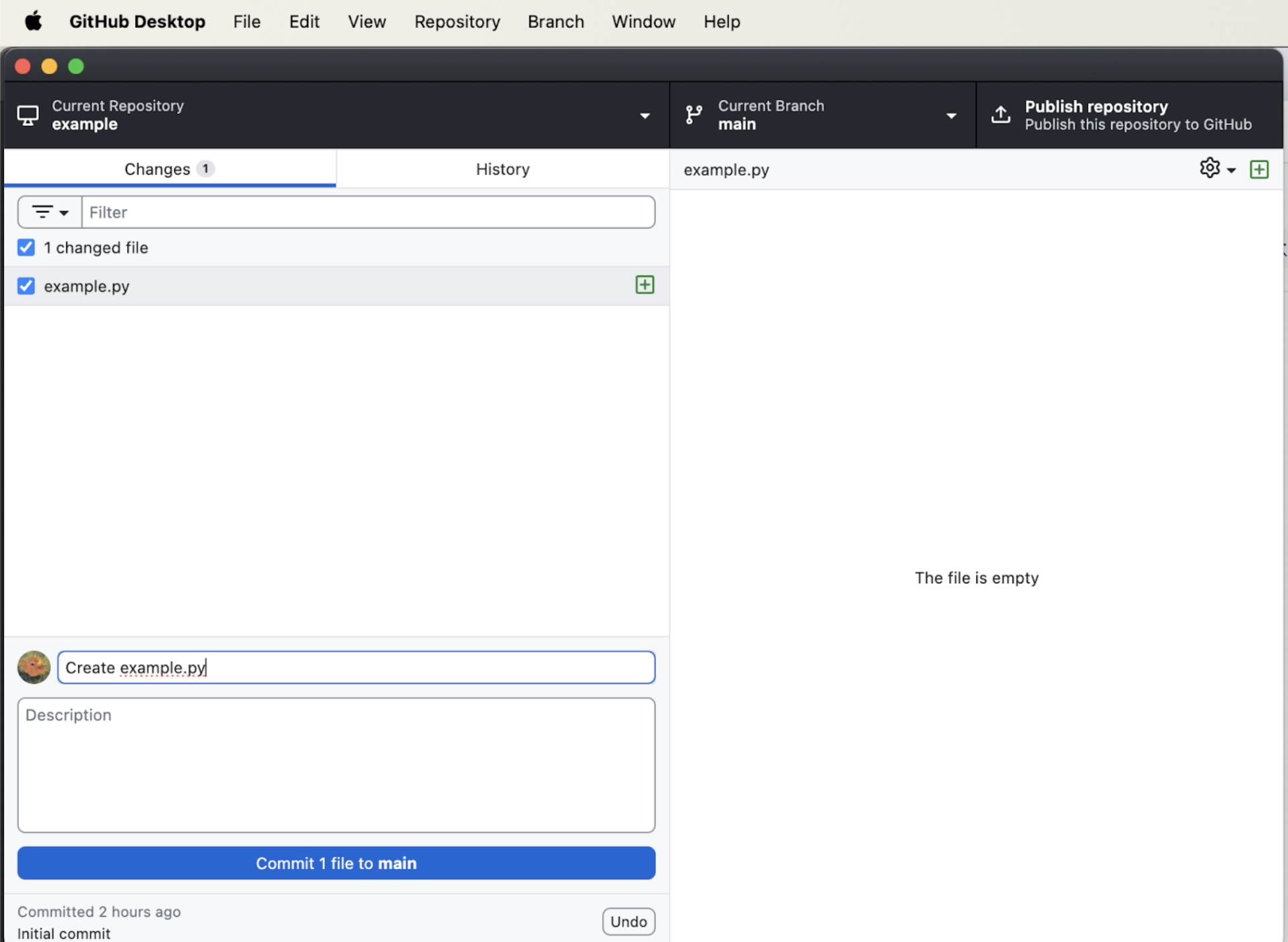Expand the Current Repository dropdown arrow
This screenshot has width=1288, height=942.
pyautogui.click(x=645, y=116)
